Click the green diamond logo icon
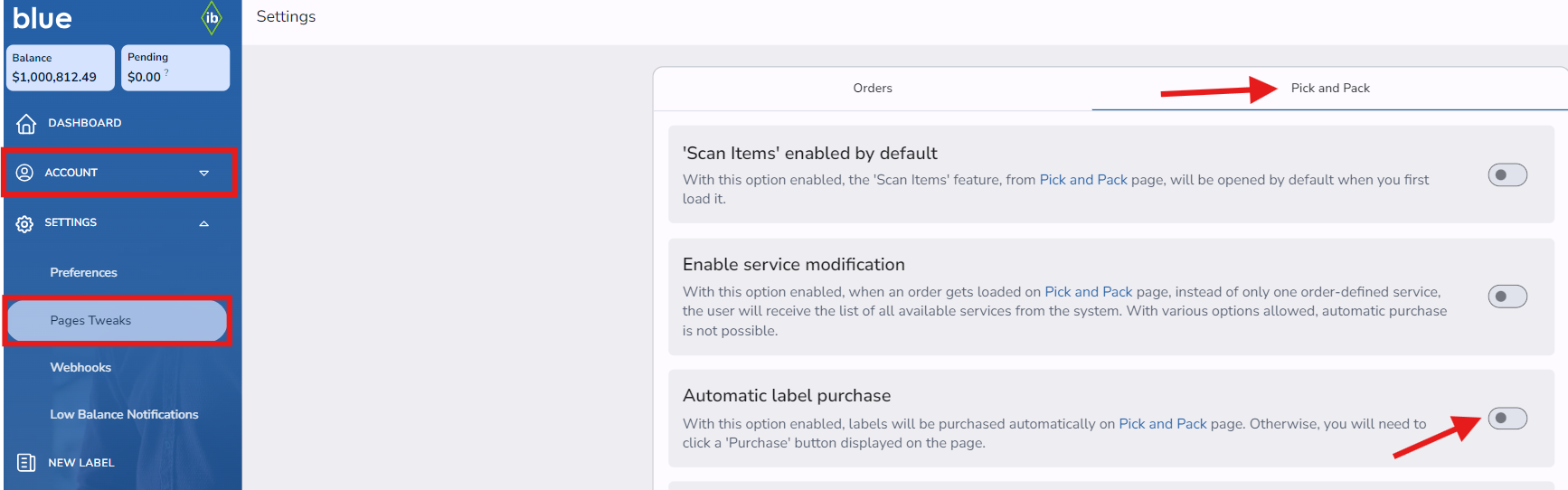Image resolution: width=1568 pixels, height=490 pixels. point(212,17)
